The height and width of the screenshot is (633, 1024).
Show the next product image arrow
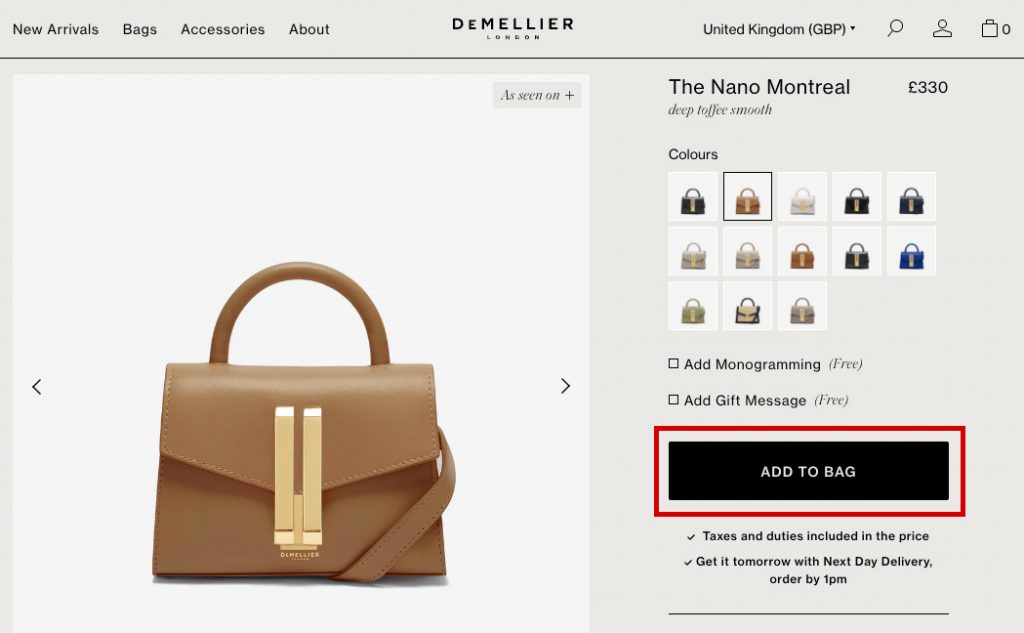click(x=566, y=386)
